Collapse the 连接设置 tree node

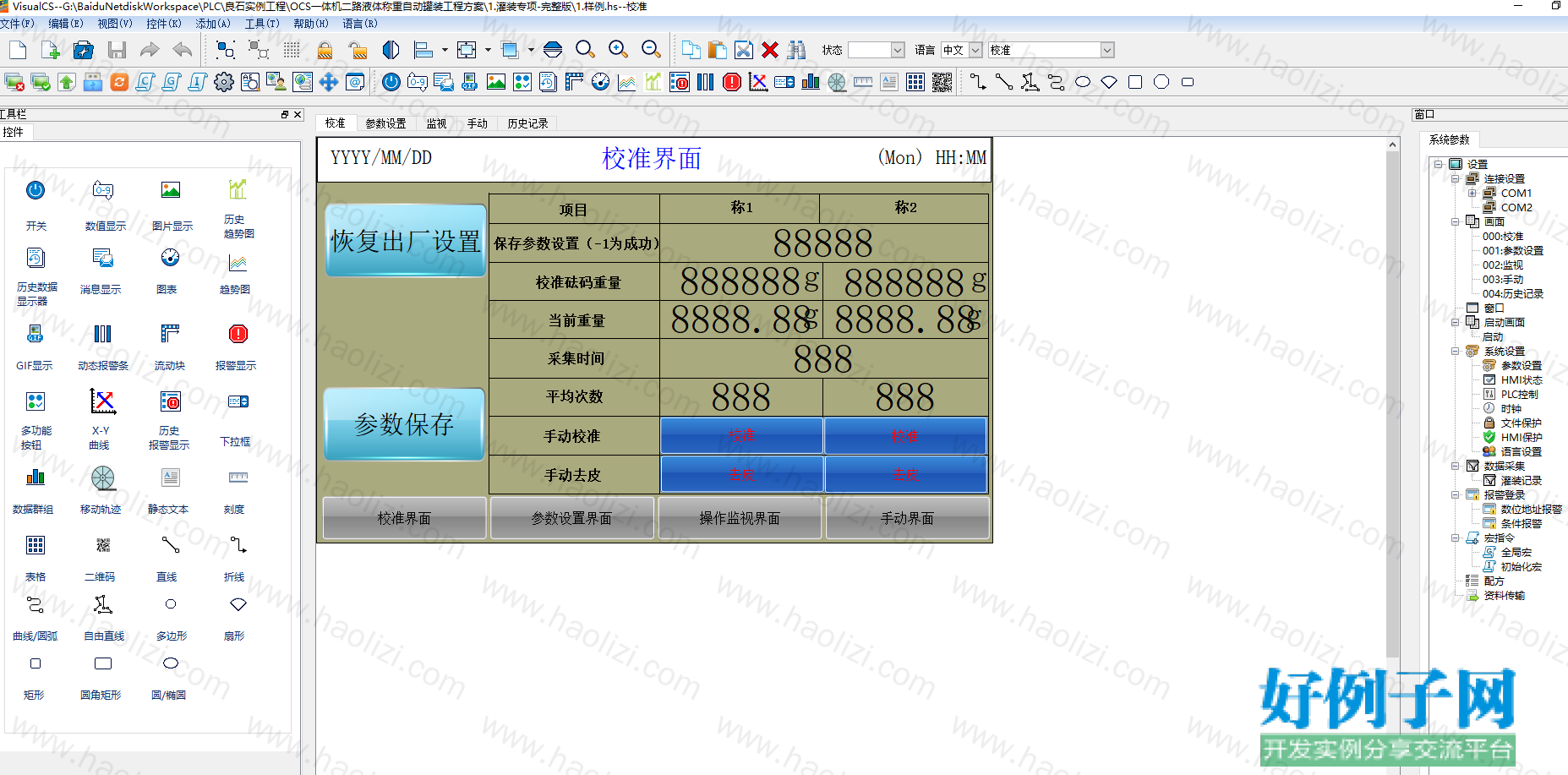coord(1455,178)
